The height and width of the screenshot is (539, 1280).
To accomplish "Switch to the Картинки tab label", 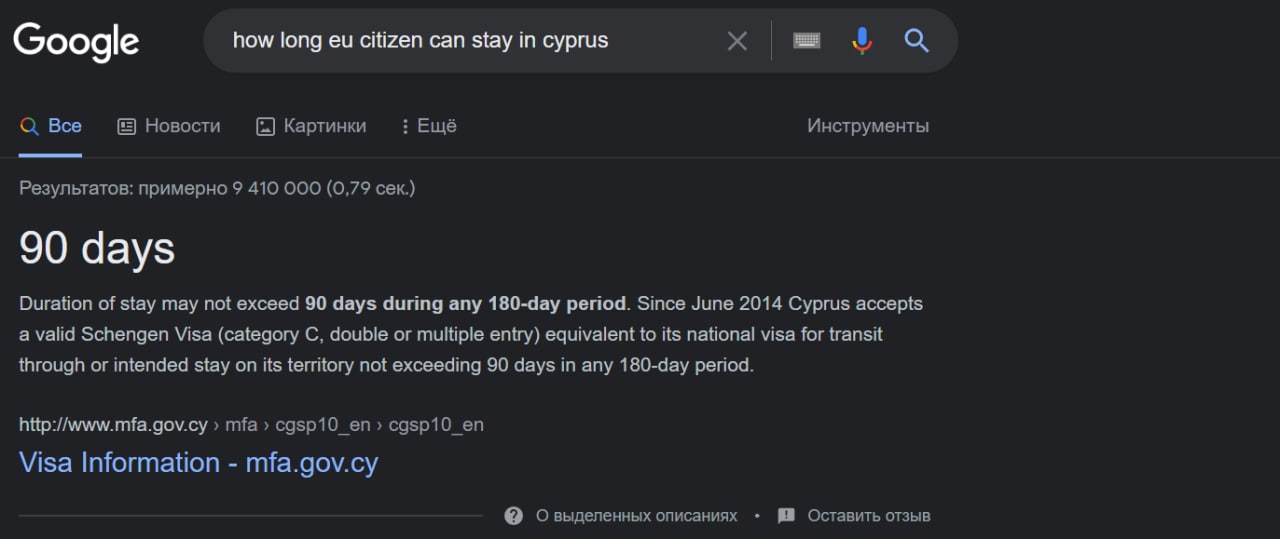I will 325,126.
